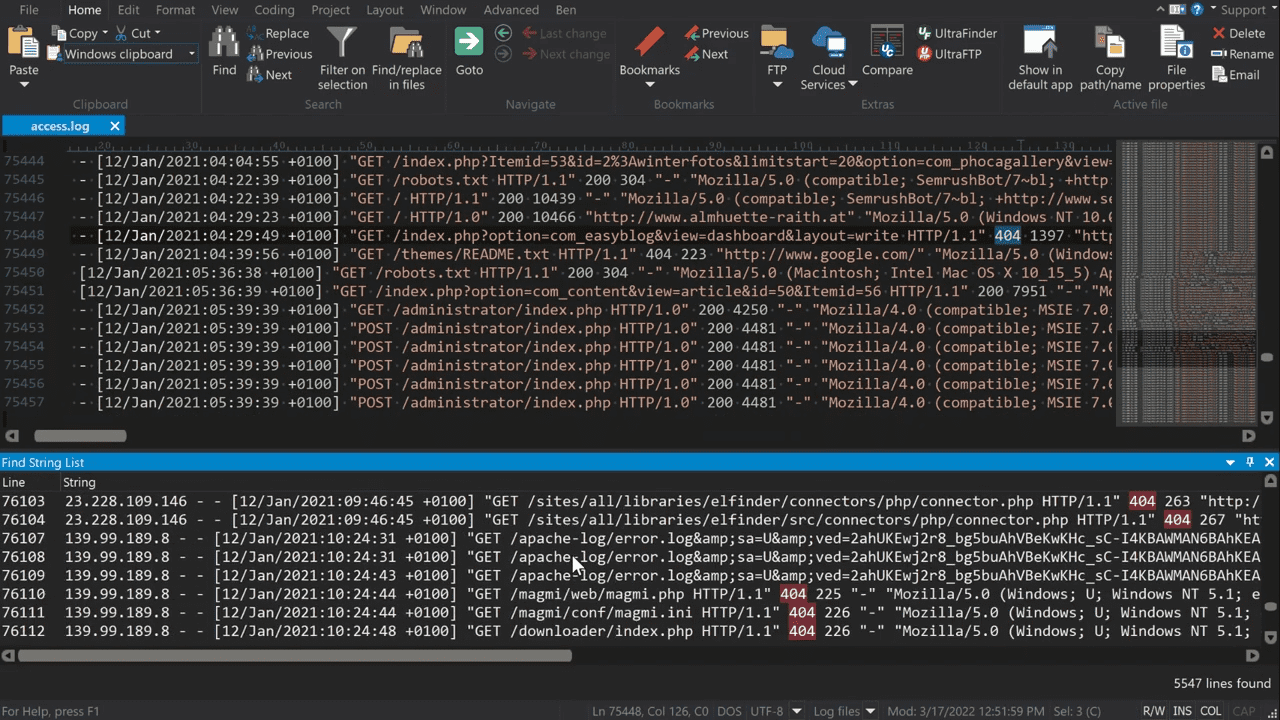The height and width of the screenshot is (720, 1280).
Task: Click the forward arrow circle in Navigate
Action: (504, 54)
